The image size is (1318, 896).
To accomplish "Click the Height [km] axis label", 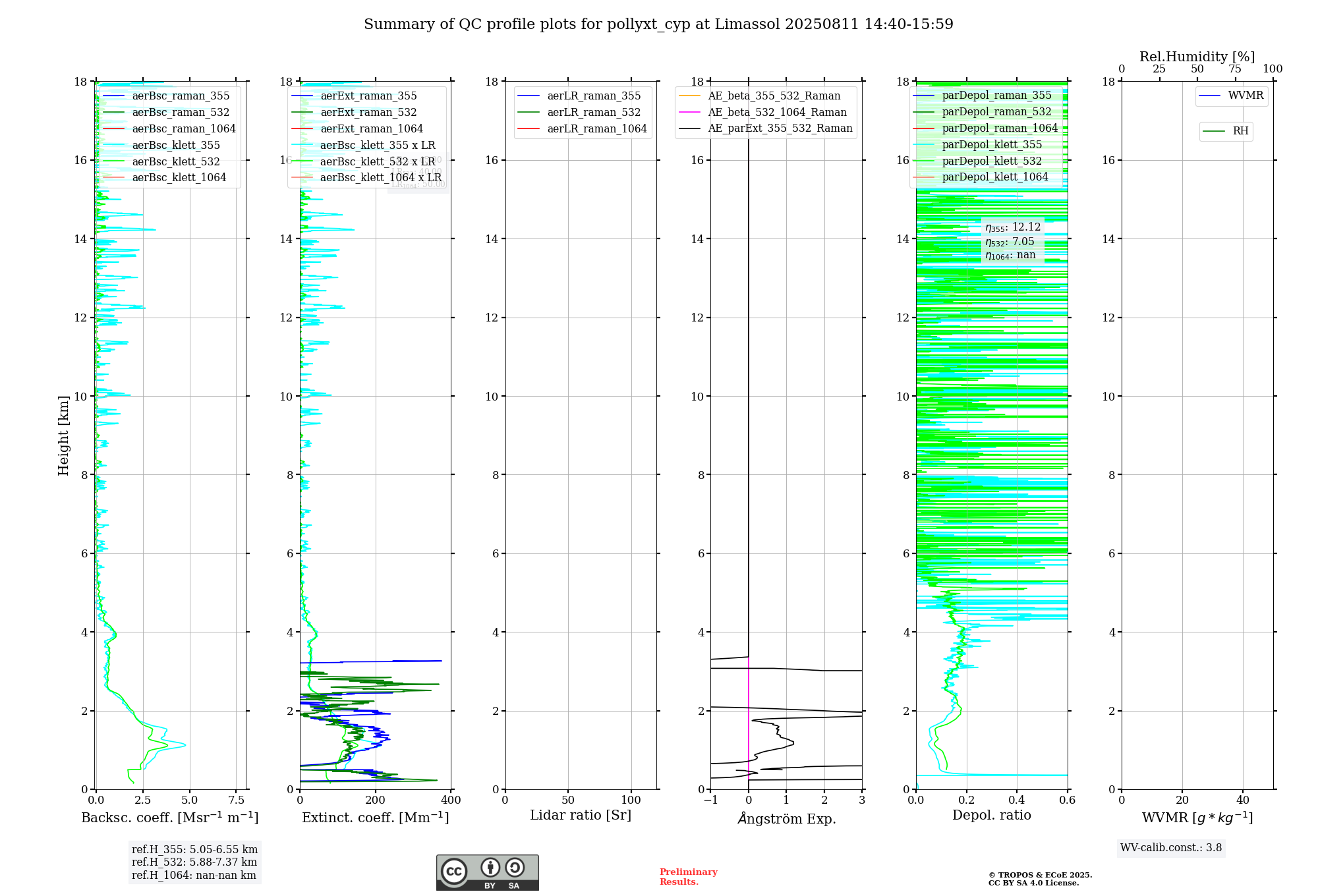I will point(63,435).
